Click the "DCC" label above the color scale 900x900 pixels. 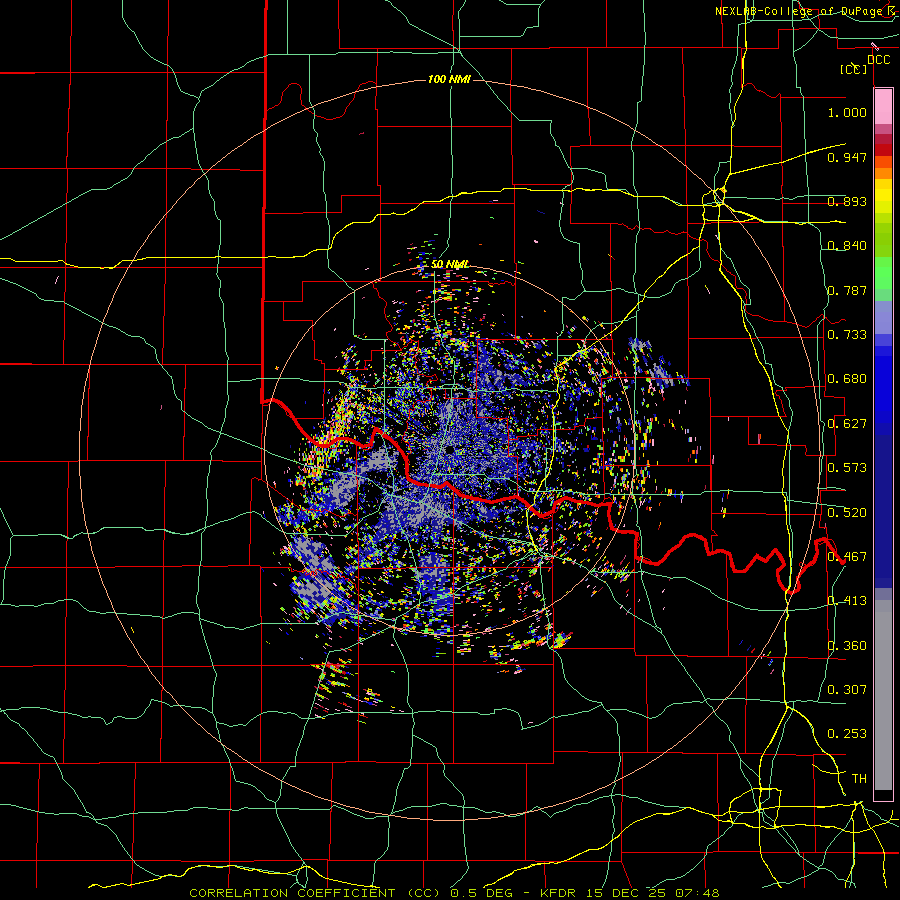click(x=878, y=60)
